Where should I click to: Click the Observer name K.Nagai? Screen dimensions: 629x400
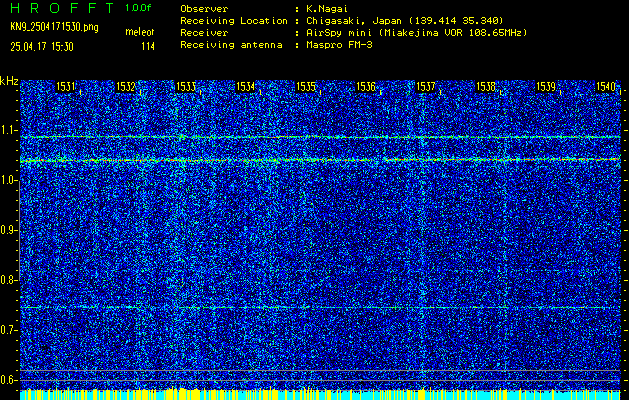[327, 9]
